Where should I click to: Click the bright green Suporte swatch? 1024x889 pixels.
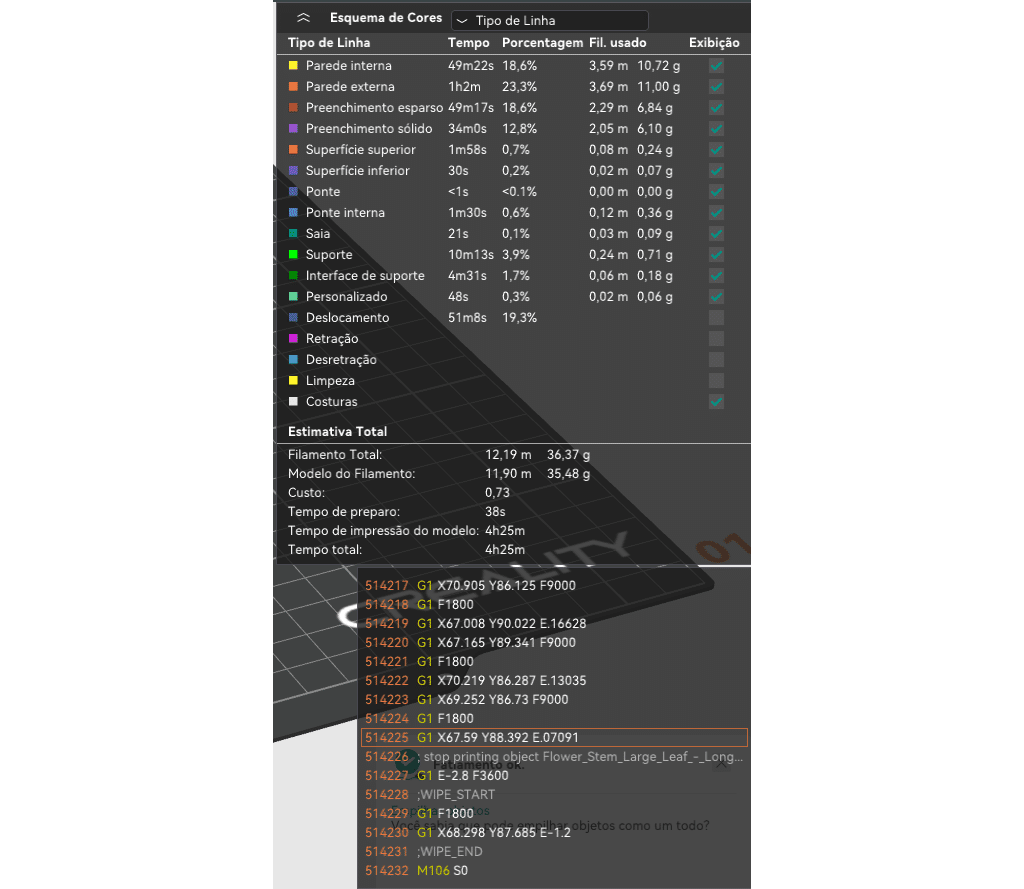click(293, 255)
